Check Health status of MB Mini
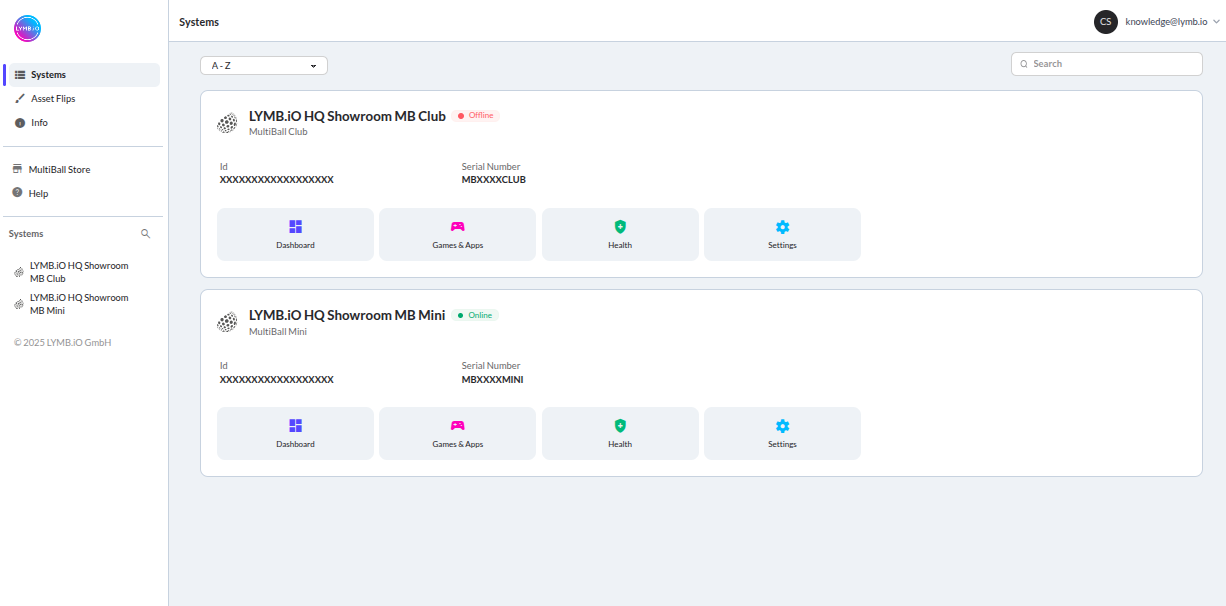Viewport: 1226px width, 606px height. pos(620,433)
